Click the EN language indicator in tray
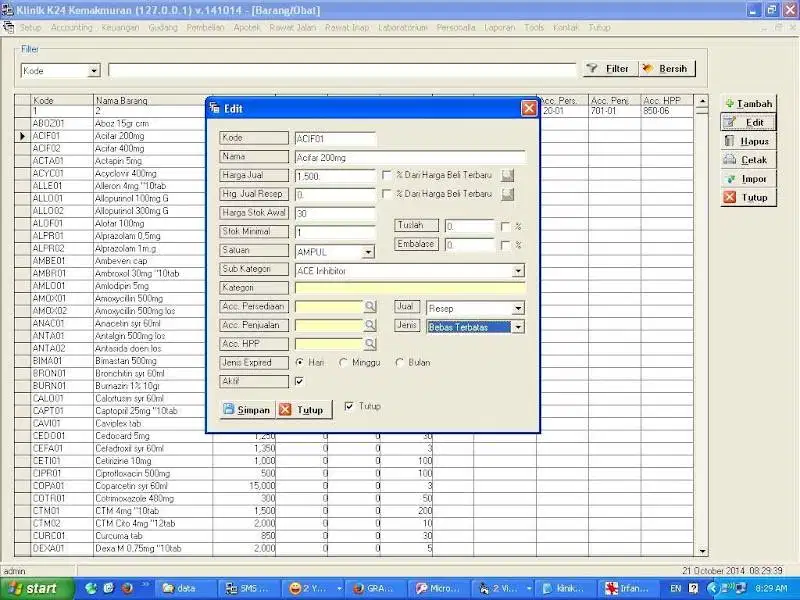800x600 pixels. point(676,588)
